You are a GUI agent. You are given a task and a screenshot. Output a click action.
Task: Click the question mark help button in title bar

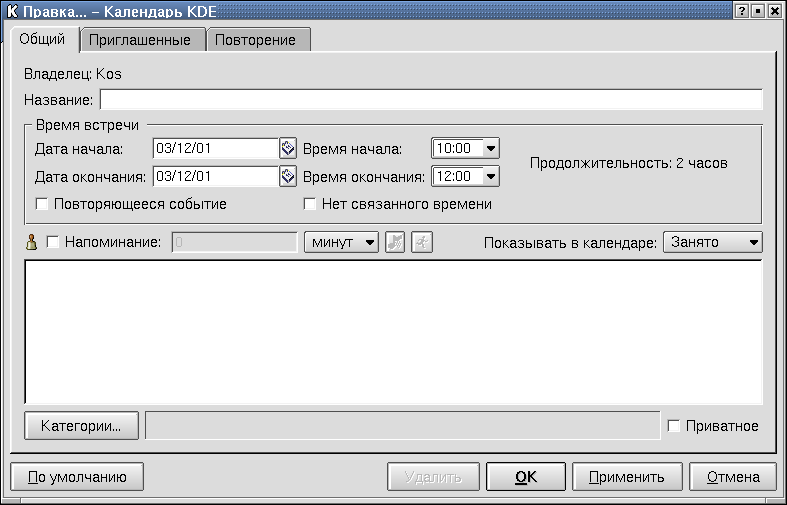click(742, 10)
